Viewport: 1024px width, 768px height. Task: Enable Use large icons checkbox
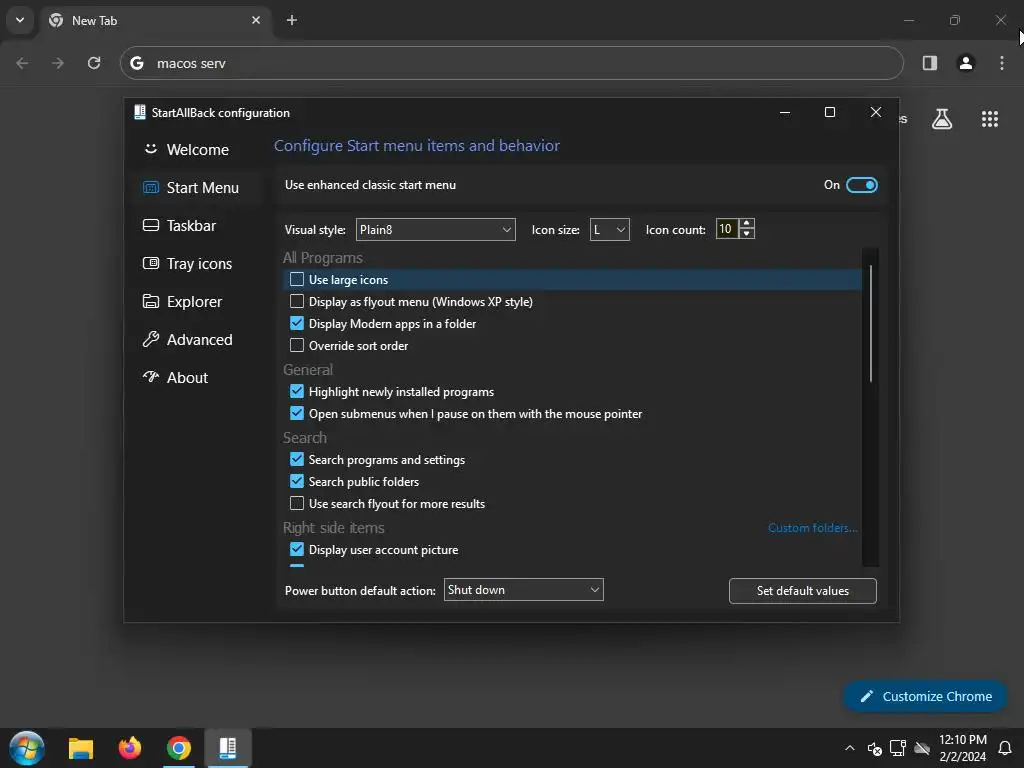click(x=296, y=280)
